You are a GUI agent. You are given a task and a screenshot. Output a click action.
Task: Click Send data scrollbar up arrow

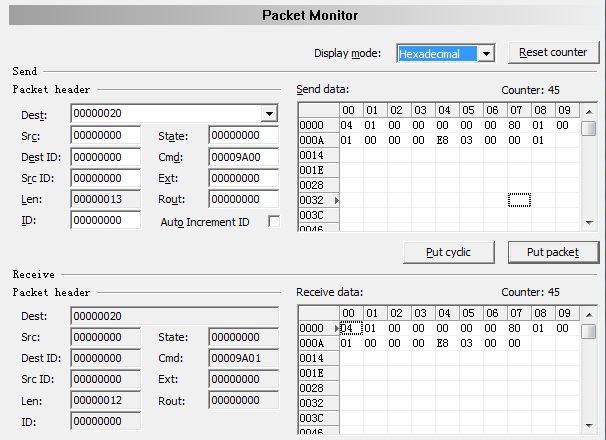pos(589,112)
